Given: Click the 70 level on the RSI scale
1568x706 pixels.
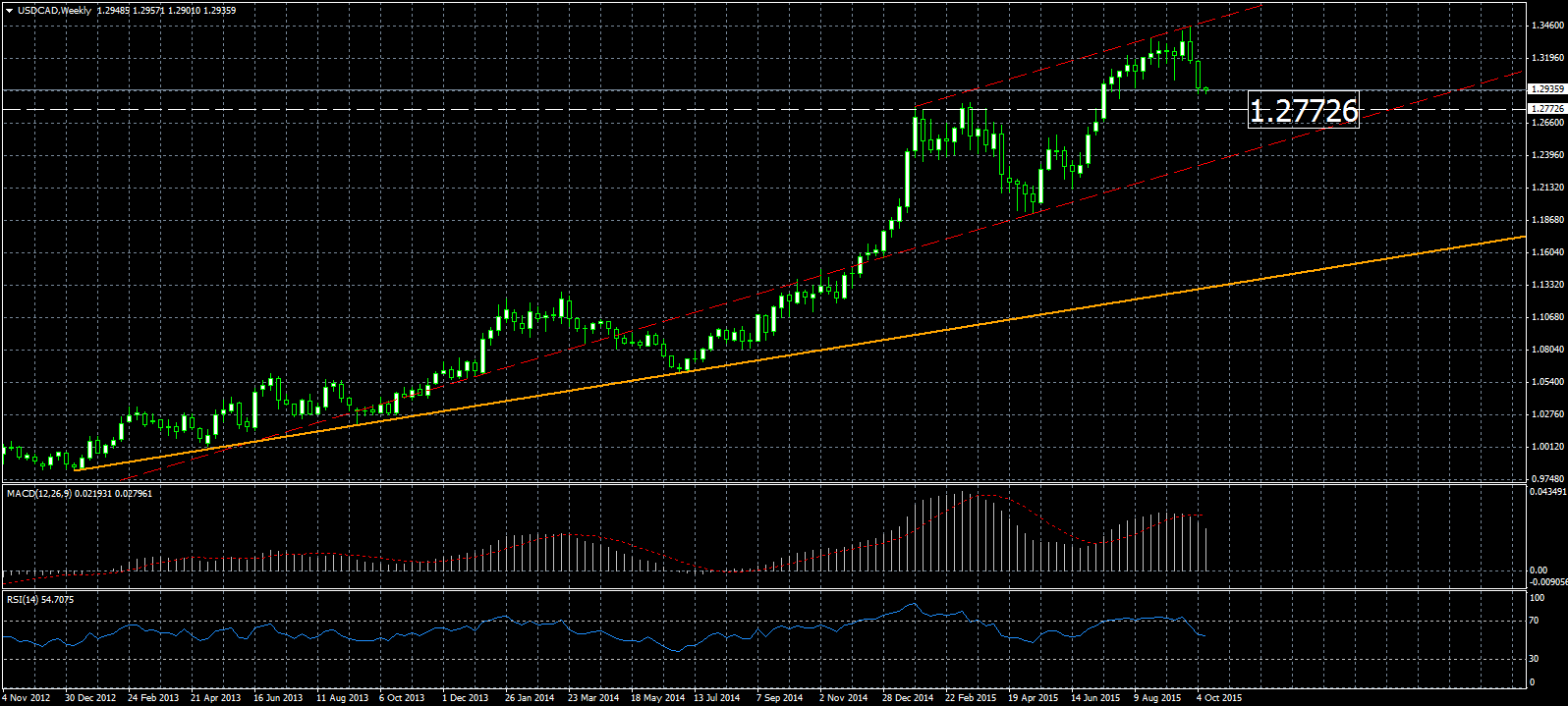Looking at the screenshot, I should click(x=1534, y=621).
